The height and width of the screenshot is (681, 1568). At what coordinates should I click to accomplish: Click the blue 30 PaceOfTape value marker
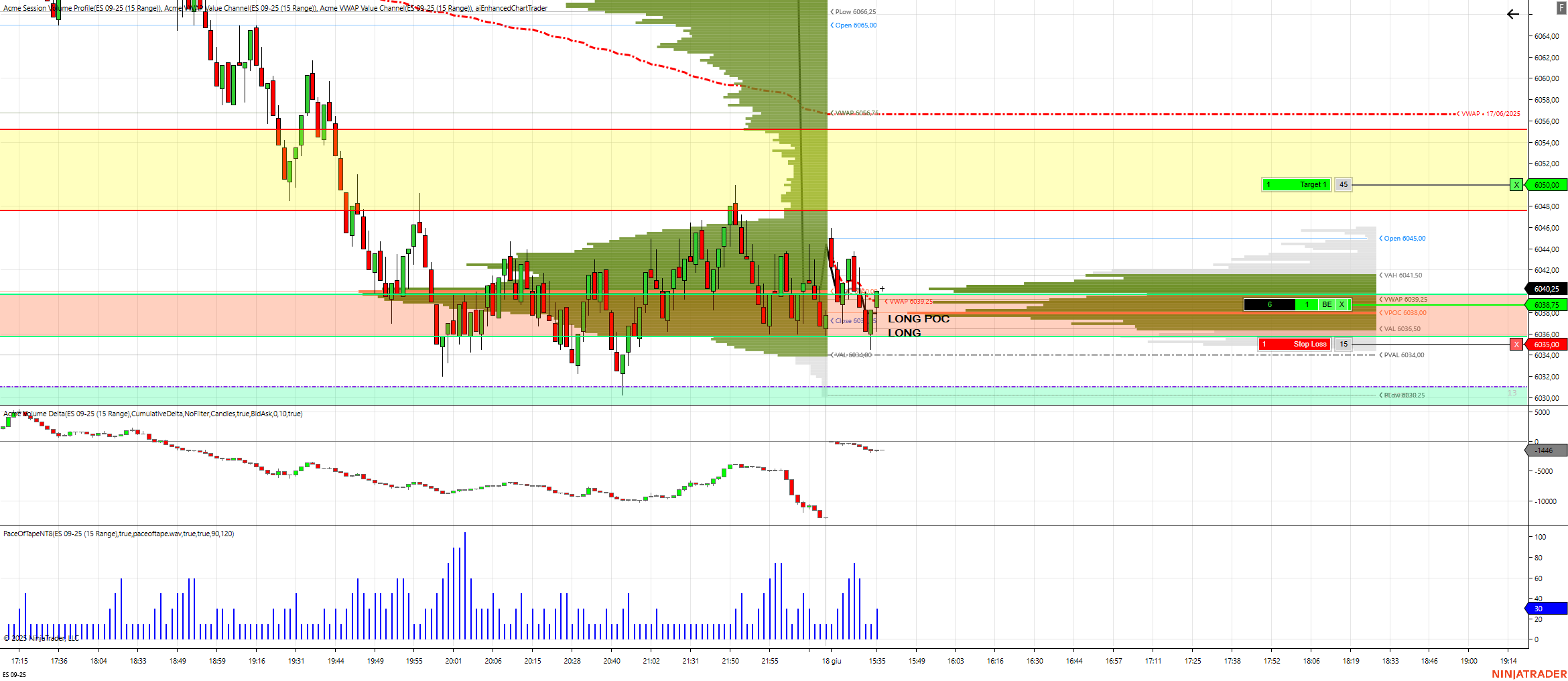pyautogui.click(x=1547, y=609)
